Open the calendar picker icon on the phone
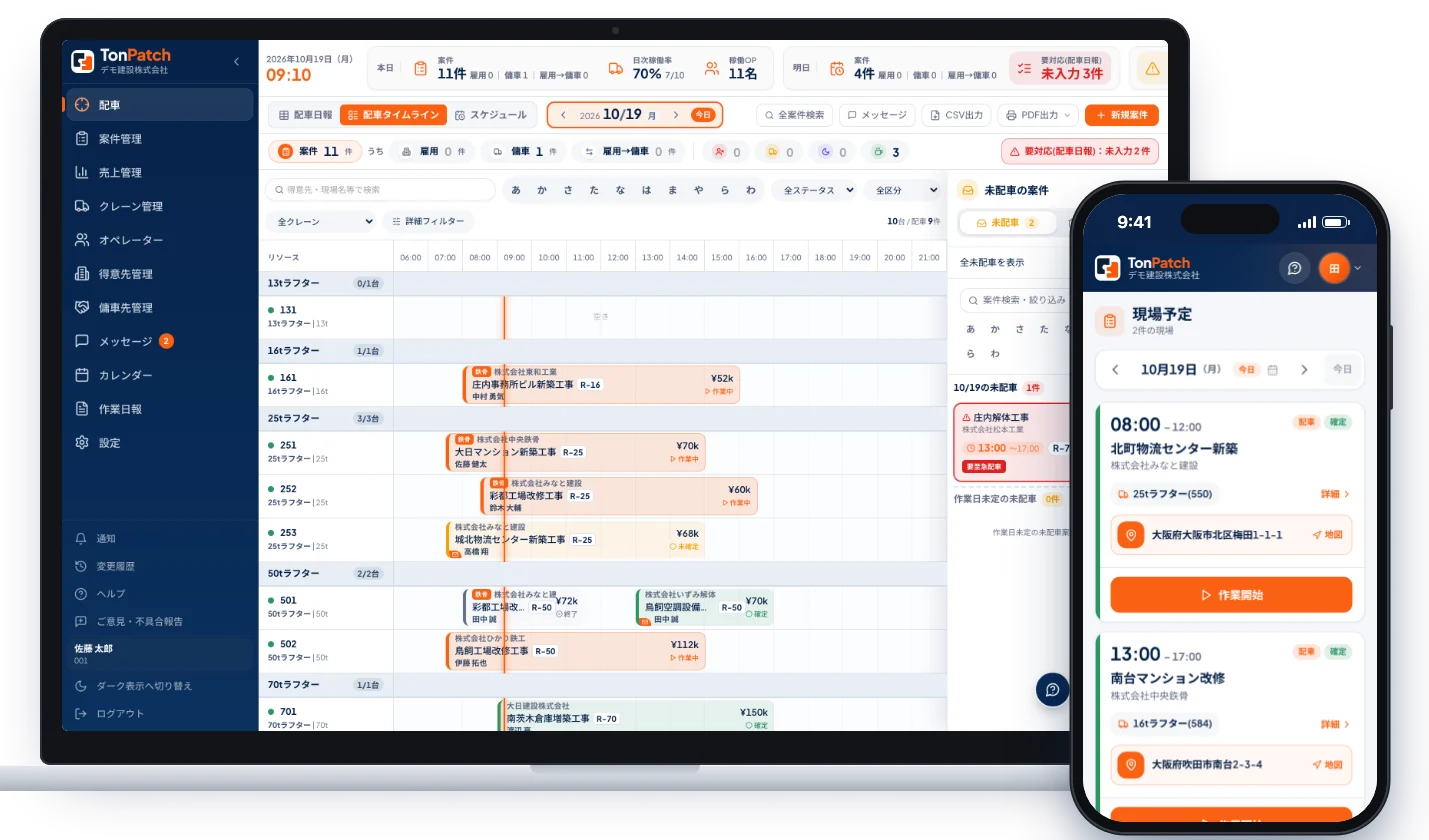The width and height of the screenshot is (1429, 840). [x=1273, y=370]
